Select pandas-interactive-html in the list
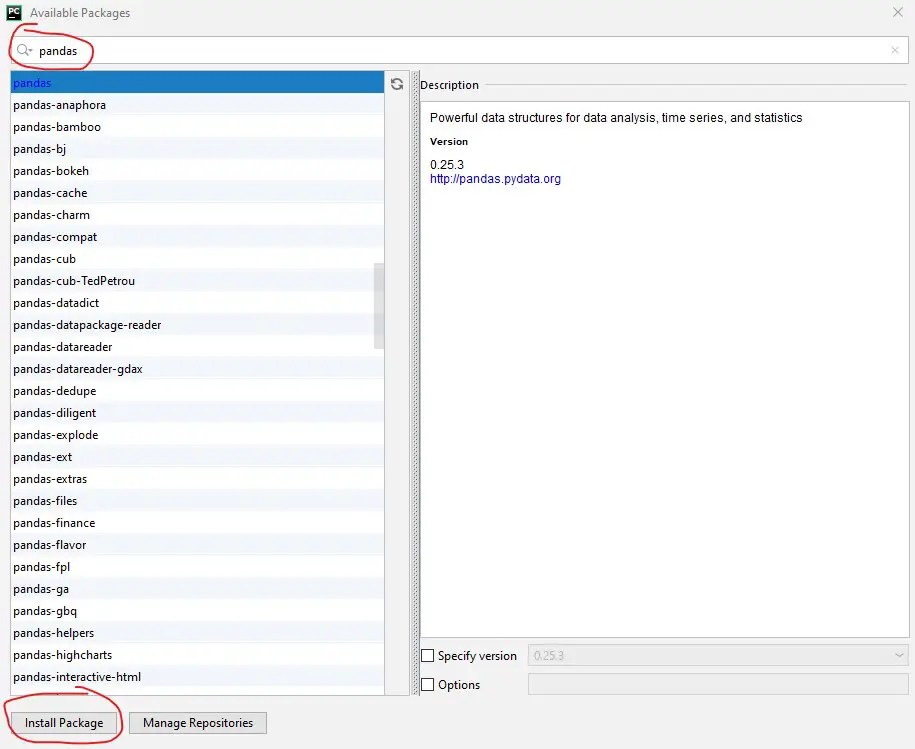The width and height of the screenshot is (915, 749). [x=197, y=677]
